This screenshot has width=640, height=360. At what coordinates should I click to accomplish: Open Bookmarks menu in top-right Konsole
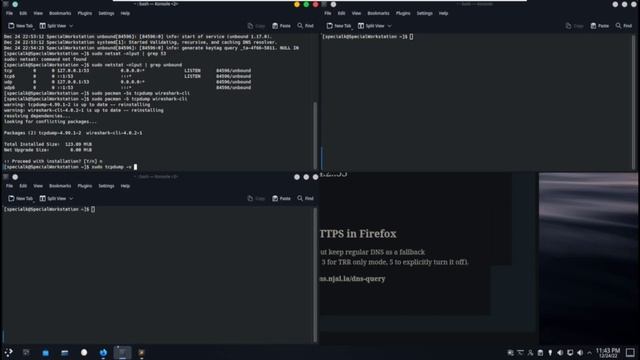378,13
